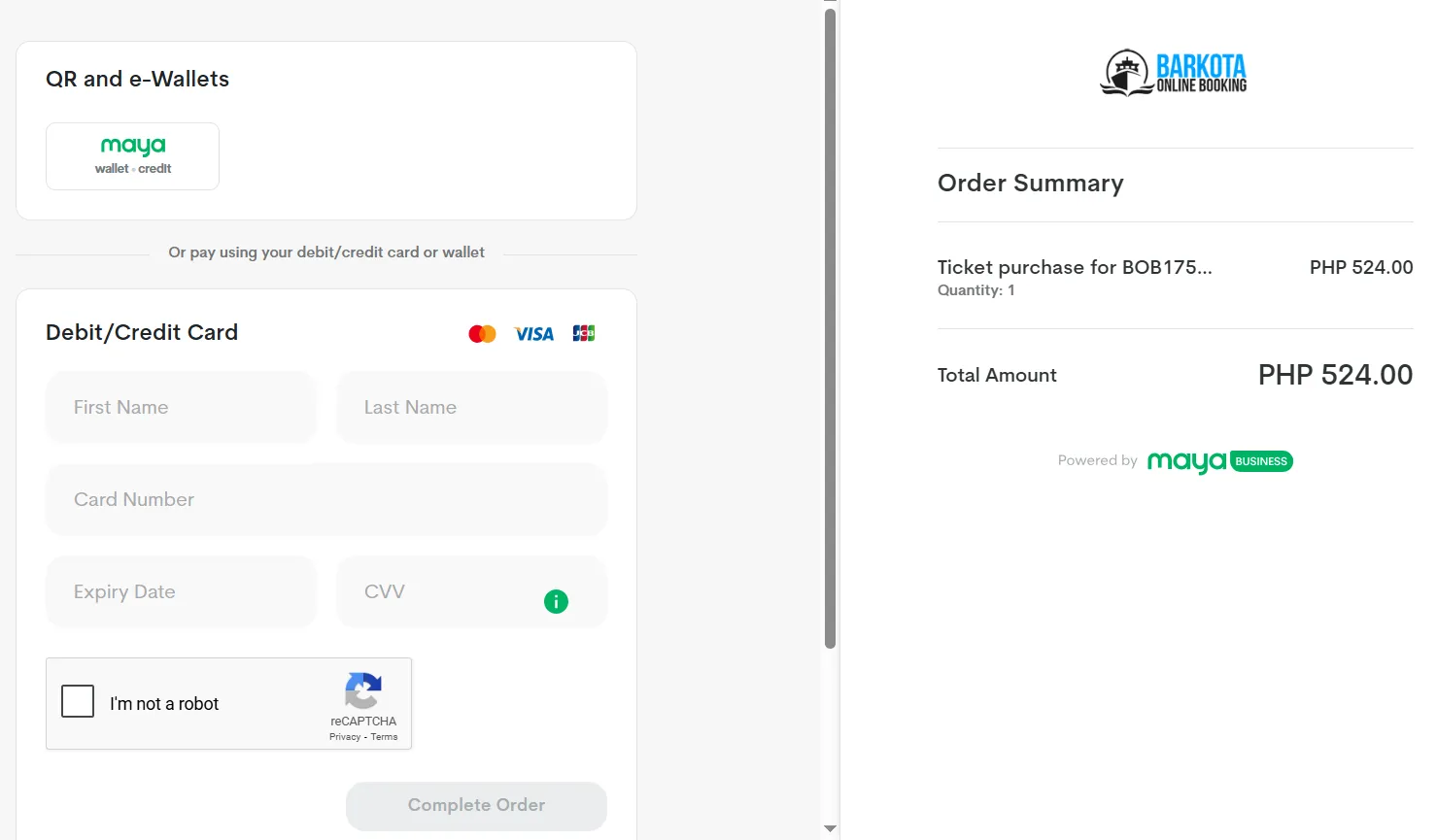The height and width of the screenshot is (840, 1437).
Task: Click the green BUSINESS badge
Action: point(1261,461)
